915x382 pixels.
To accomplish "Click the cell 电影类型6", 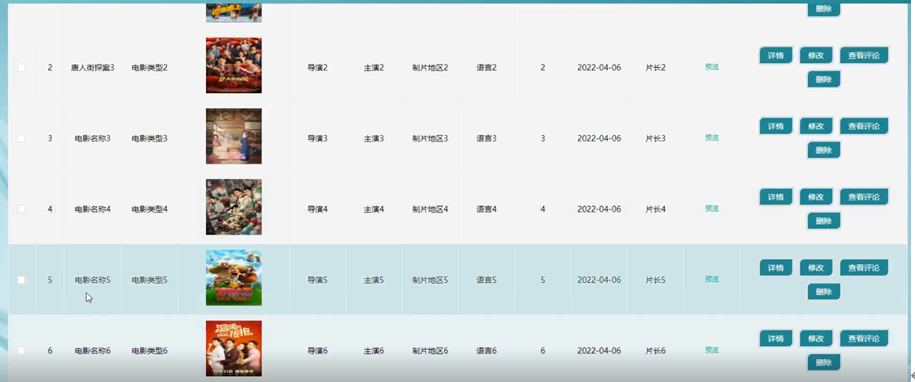I will pyautogui.click(x=149, y=351).
